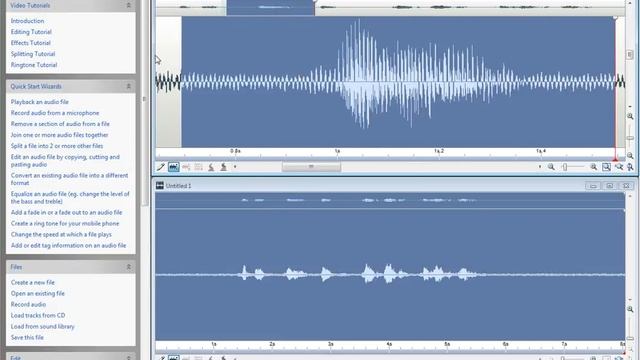Click Create a new file link
This screenshot has height=360, width=640.
click(33, 282)
